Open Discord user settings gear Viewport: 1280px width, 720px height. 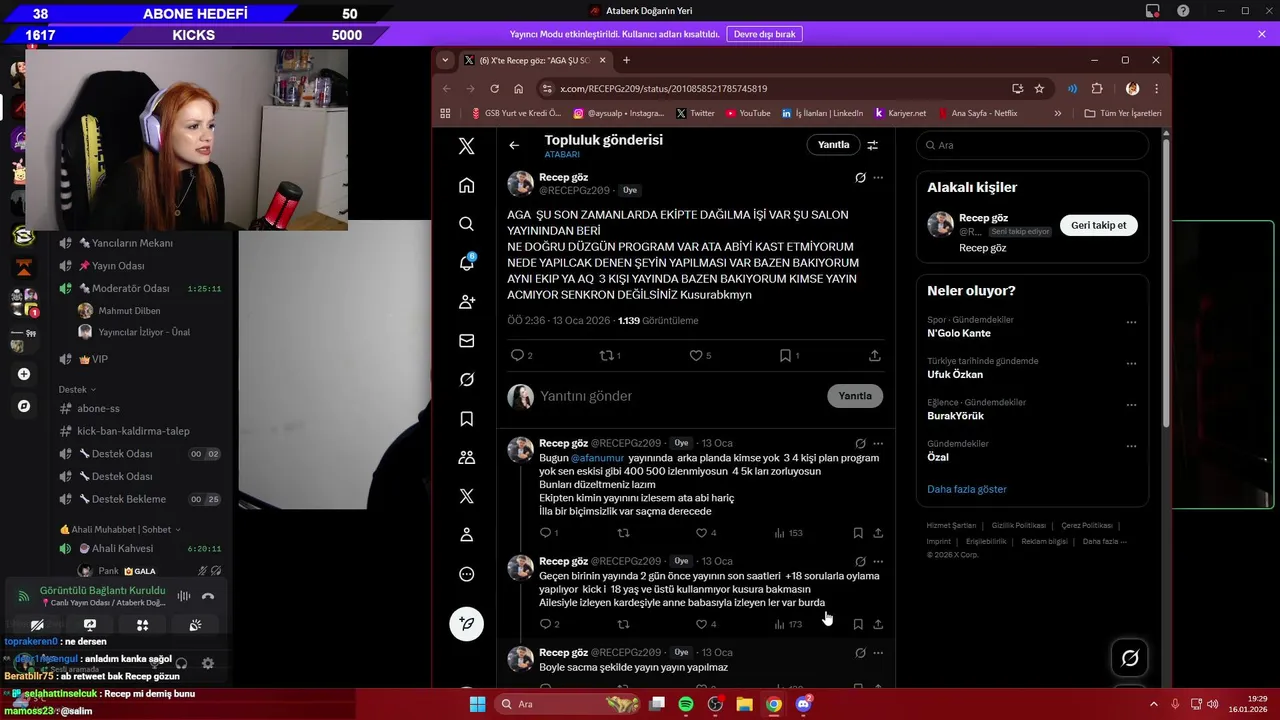coord(208,663)
